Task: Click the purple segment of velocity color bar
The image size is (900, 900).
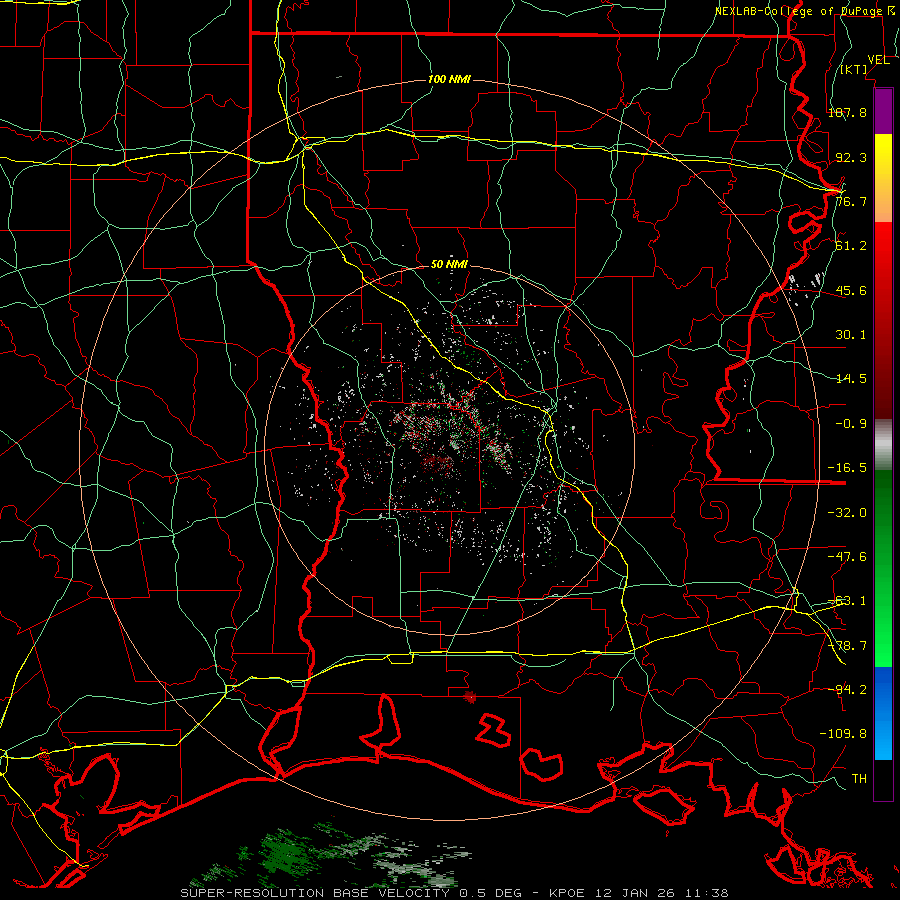Action: coord(883,111)
